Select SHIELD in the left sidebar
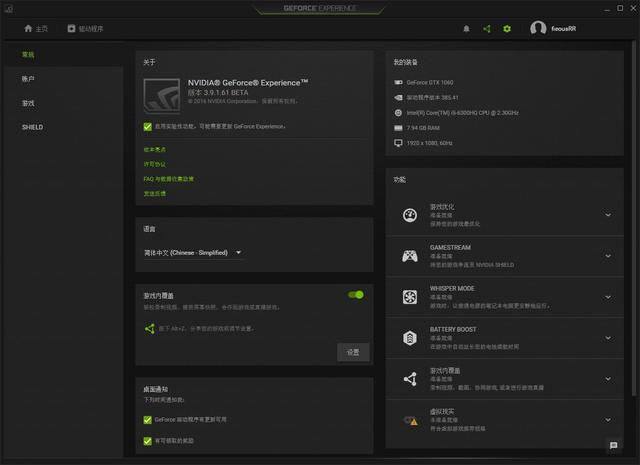Screen dimensions: 640x465 pyautogui.click(x=32, y=127)
